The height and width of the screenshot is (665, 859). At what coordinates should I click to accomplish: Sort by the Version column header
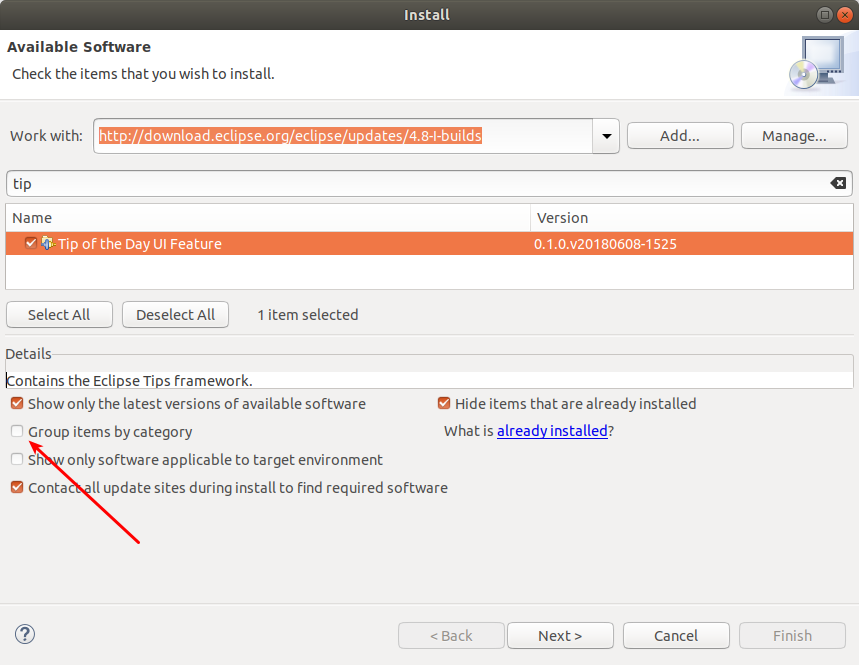[692, 218]
